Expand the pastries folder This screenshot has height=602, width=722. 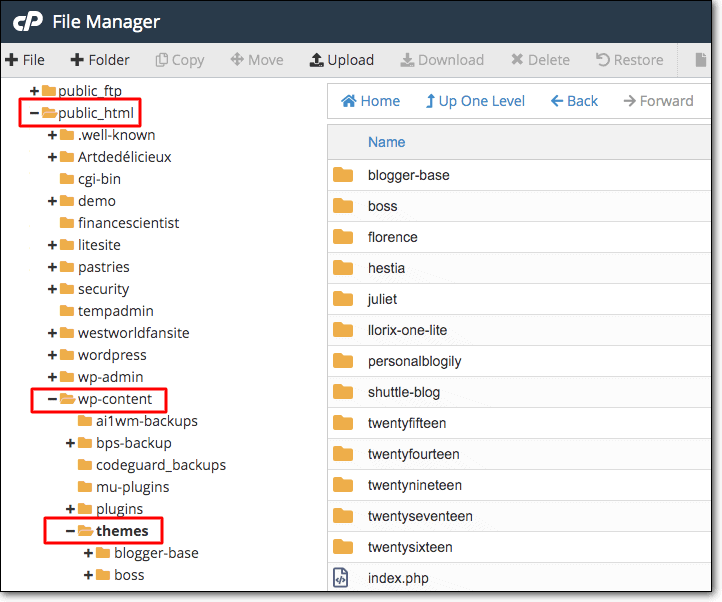click(52, 267)
